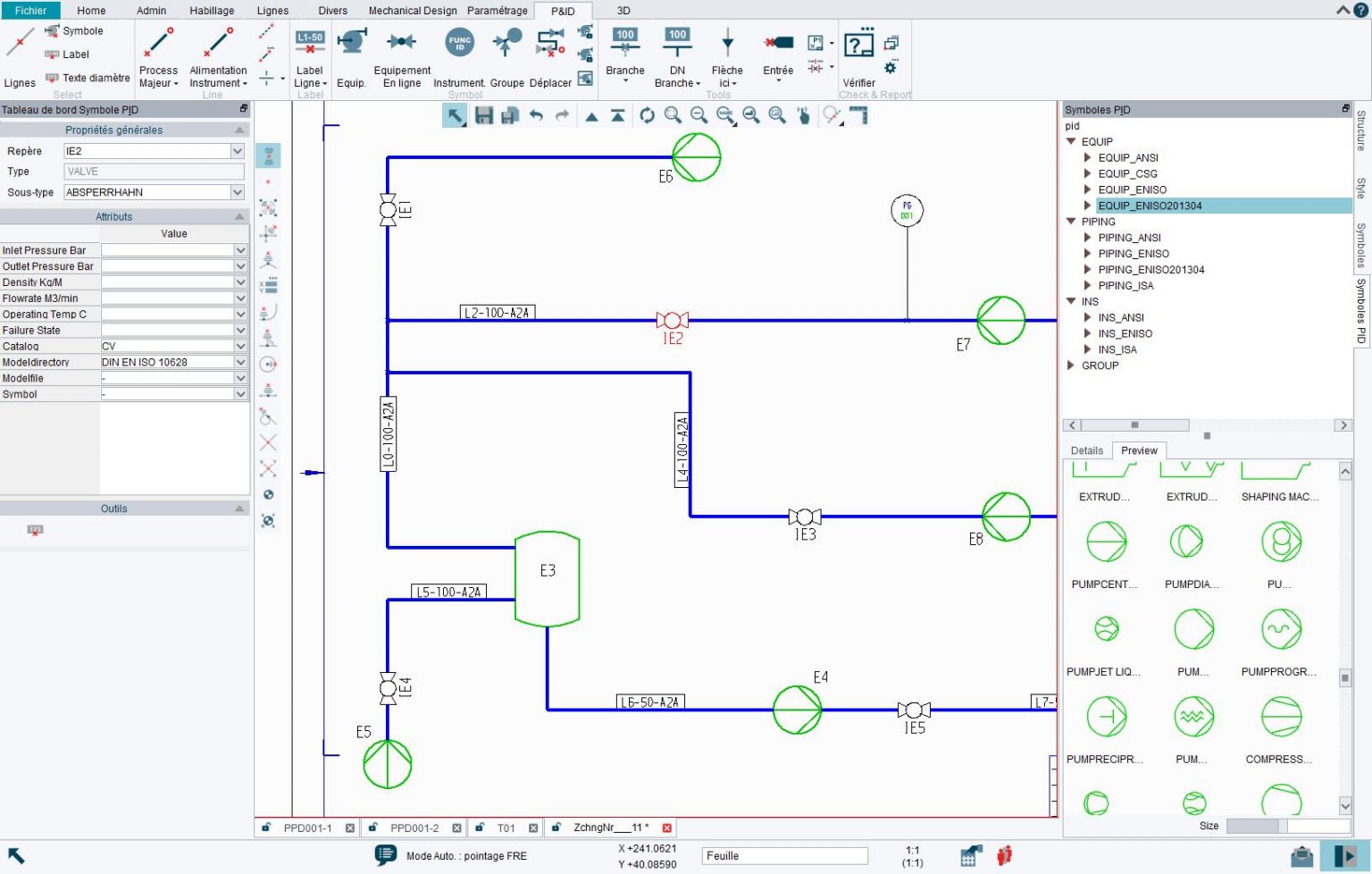Click the Save icon above the drawing area

coord(484,114)
